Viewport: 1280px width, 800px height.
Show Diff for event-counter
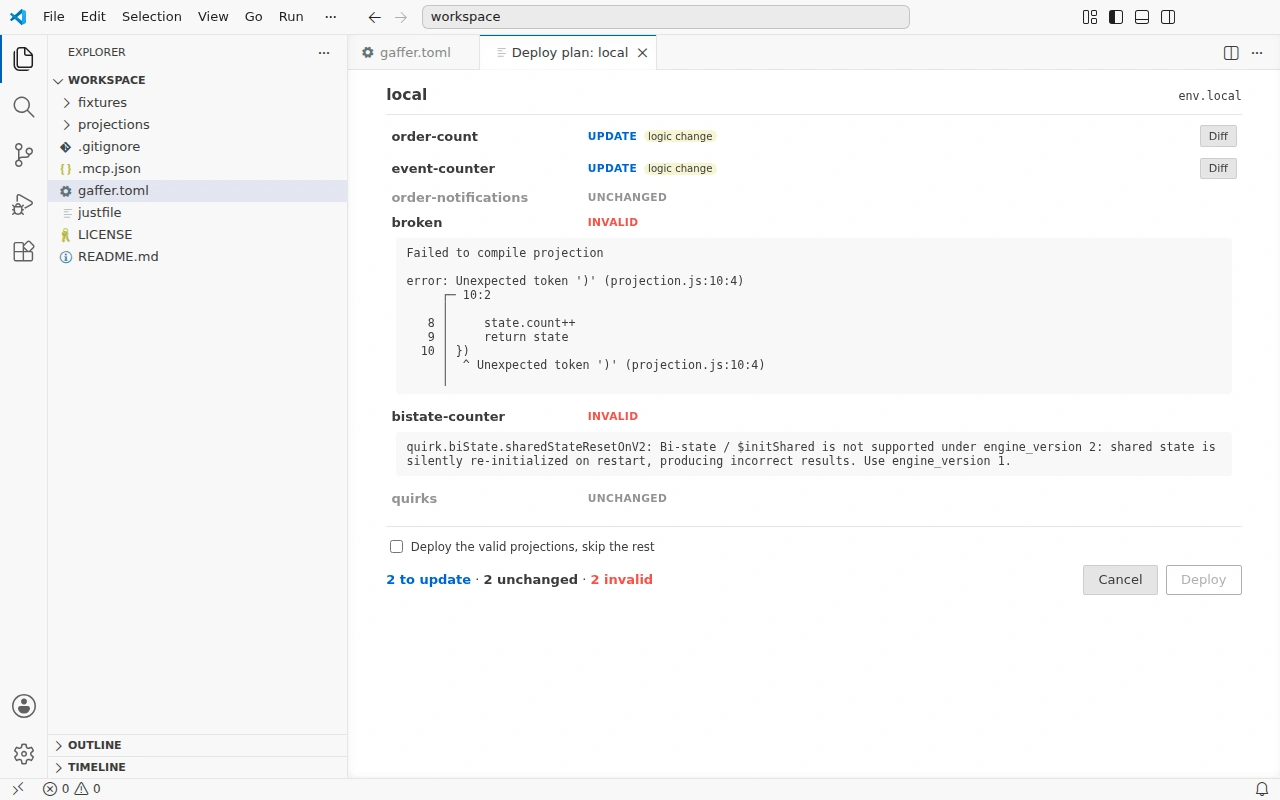pos(1218,169)
